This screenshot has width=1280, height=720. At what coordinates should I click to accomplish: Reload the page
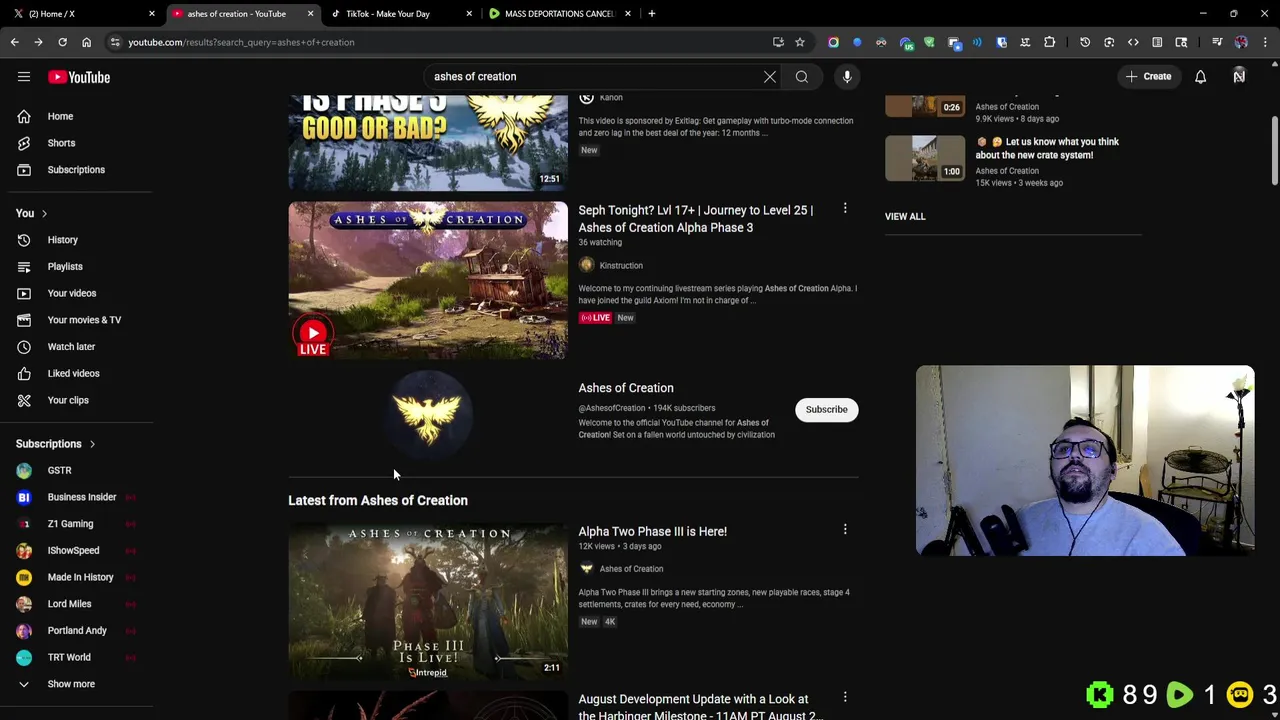[x=62, y=42]
